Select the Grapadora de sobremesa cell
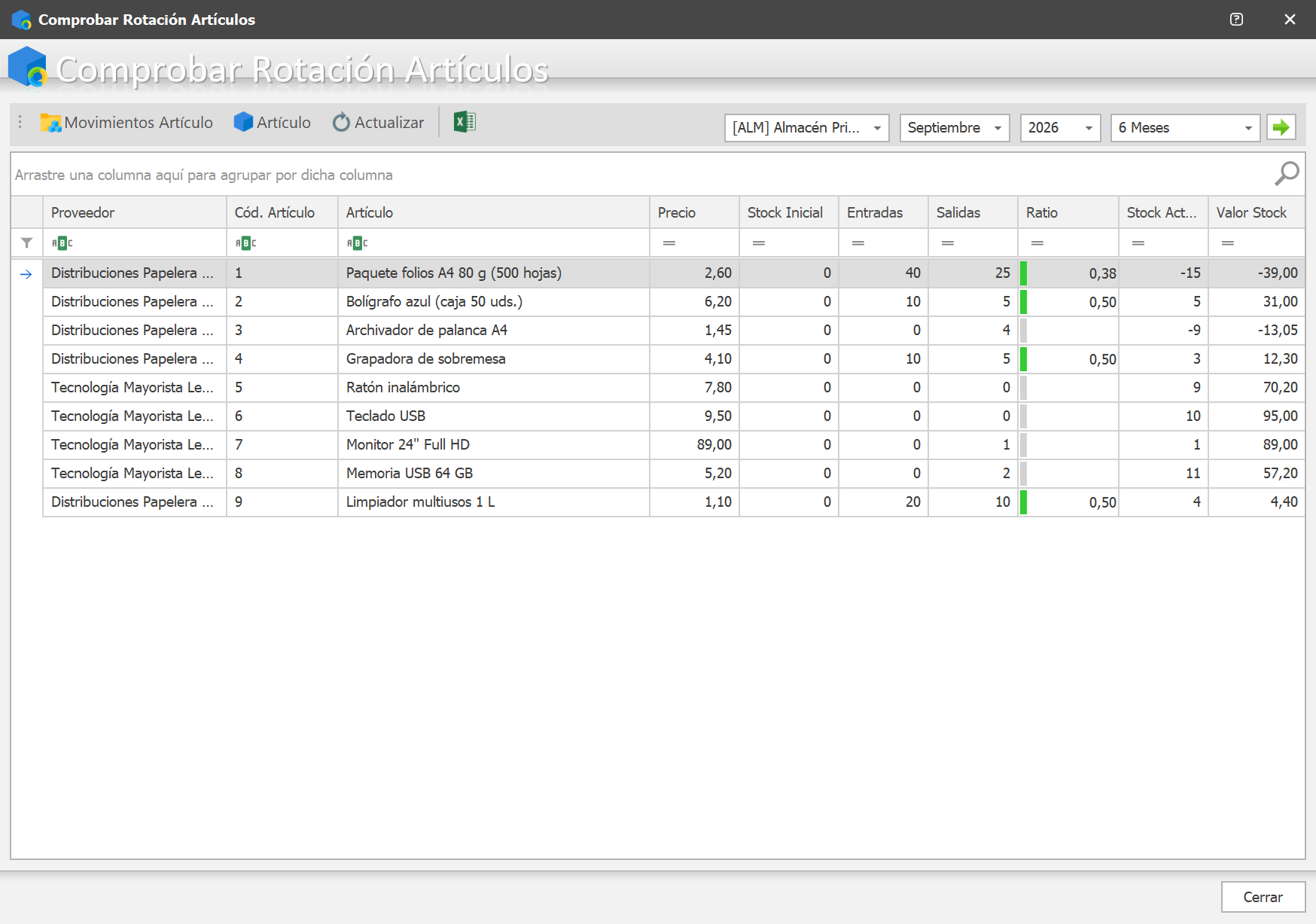This screenshot has width=1316, height=924. click(493, 359)
